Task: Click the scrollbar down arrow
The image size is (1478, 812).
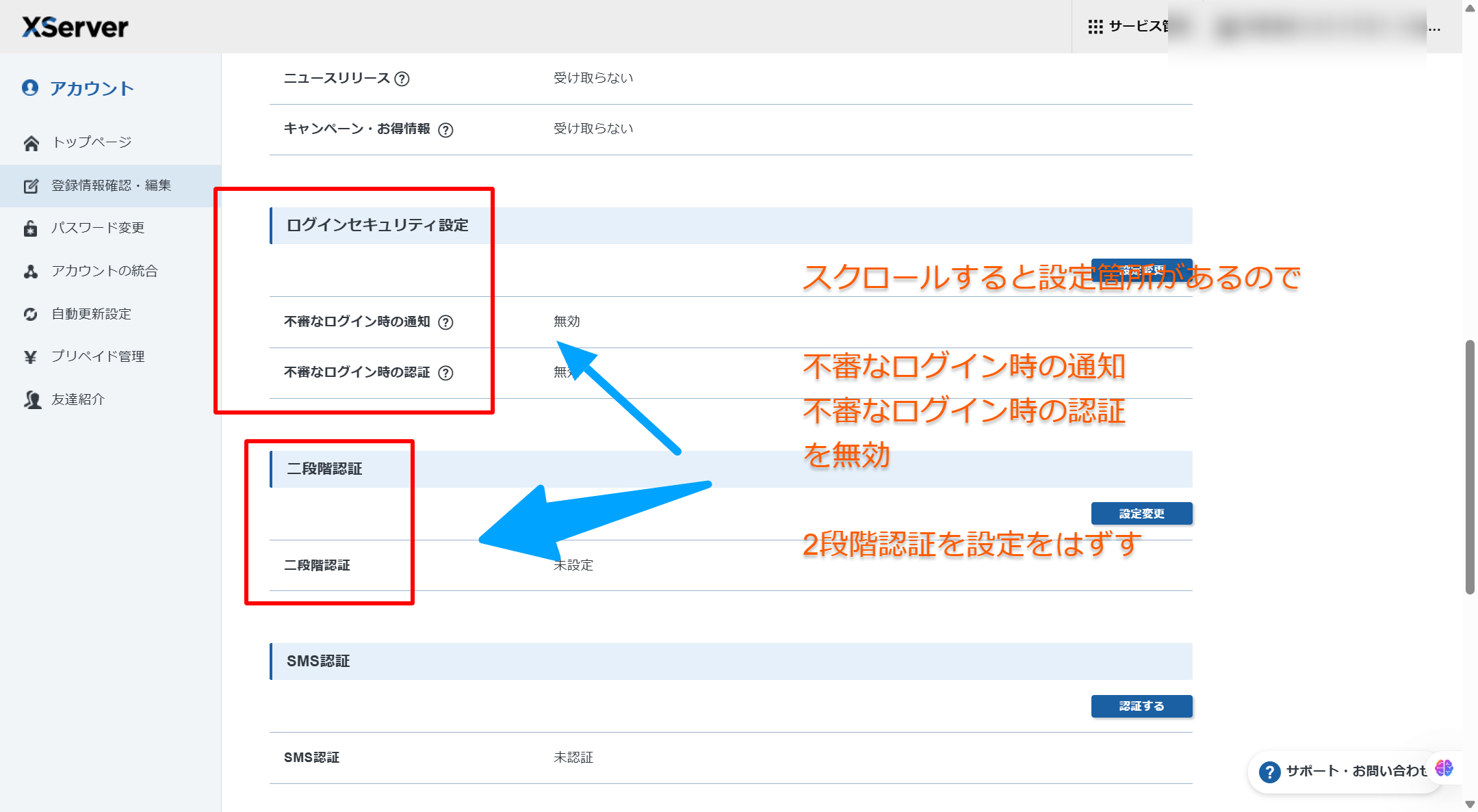Action: point(1469,804)
